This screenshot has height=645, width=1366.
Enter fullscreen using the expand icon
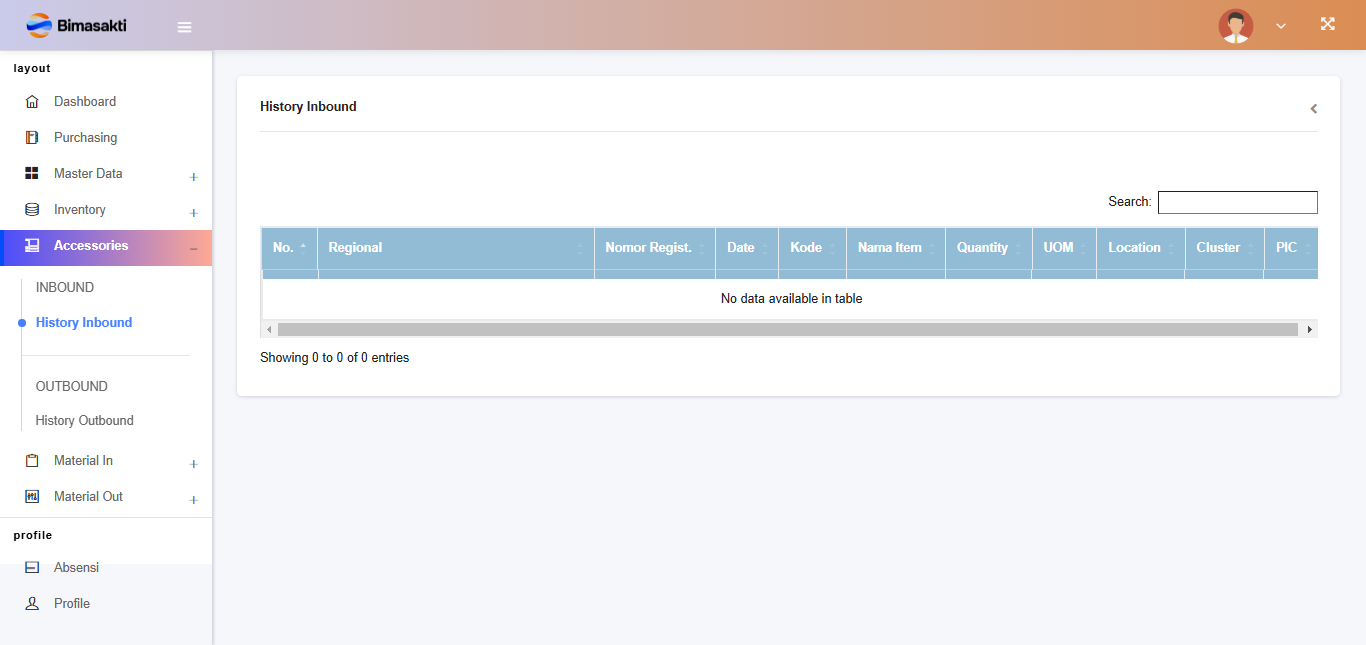click(x=1327, y=25)
